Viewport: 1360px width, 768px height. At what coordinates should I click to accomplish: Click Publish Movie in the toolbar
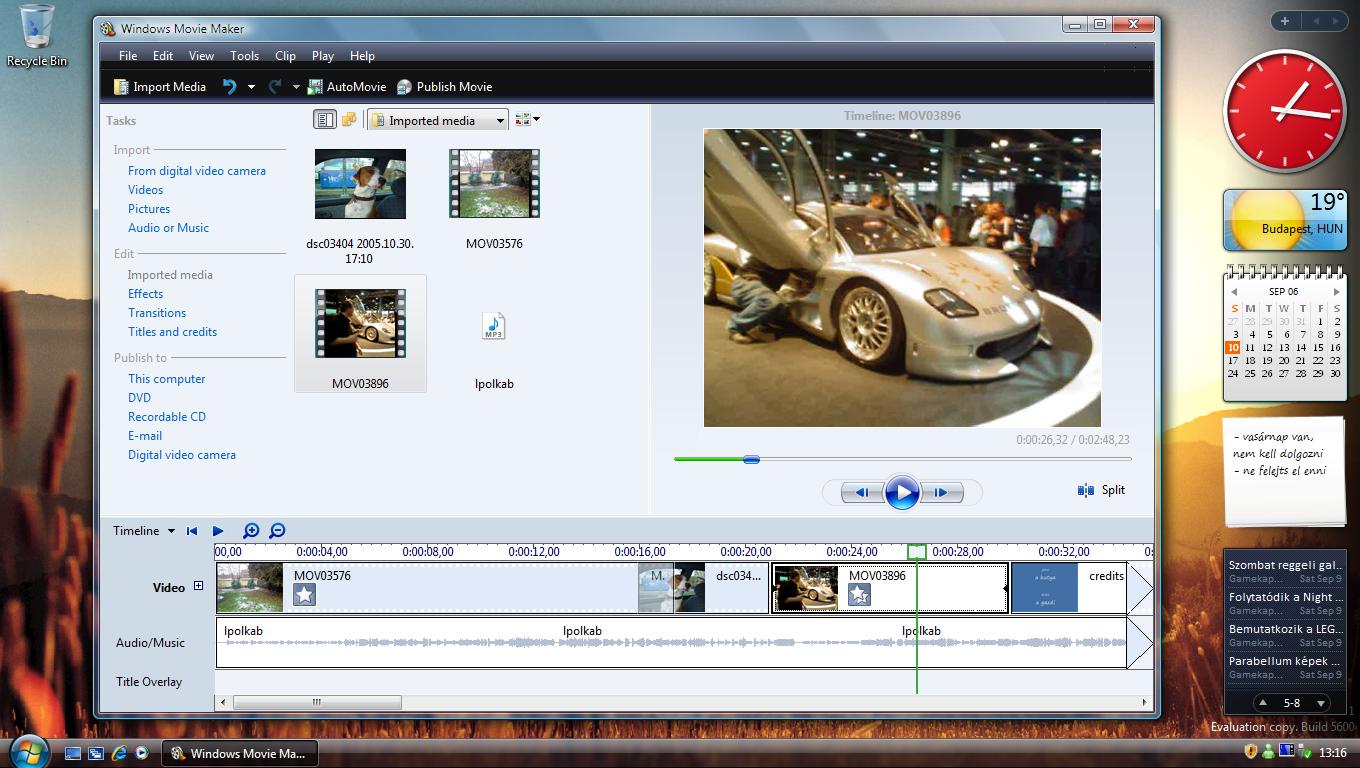[445, 87]
